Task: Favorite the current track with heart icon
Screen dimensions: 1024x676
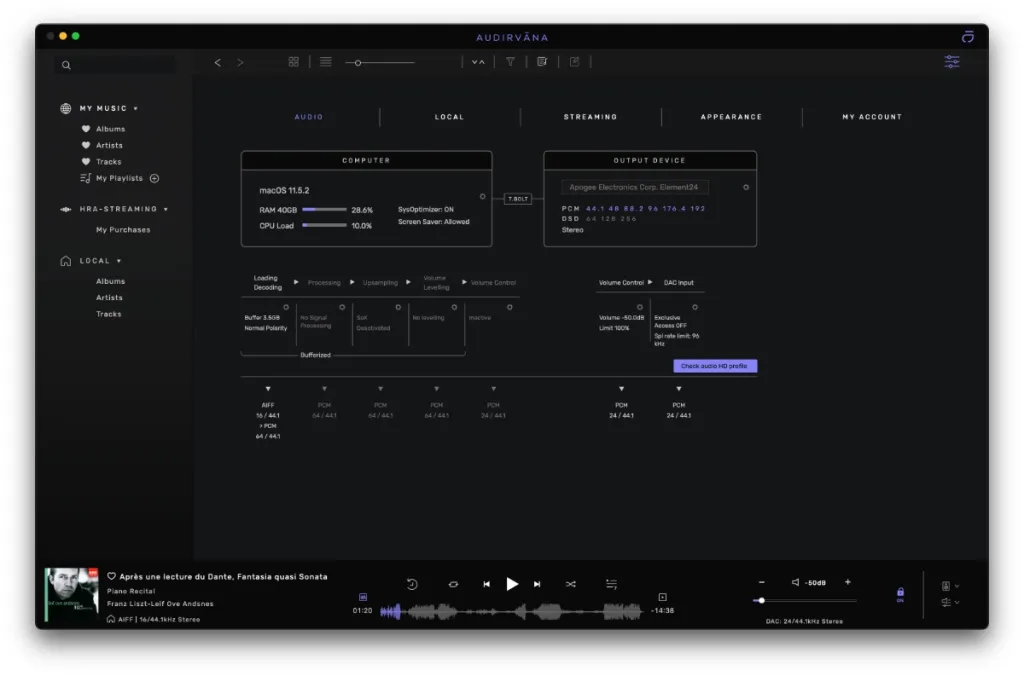Action: pos(111,577)
